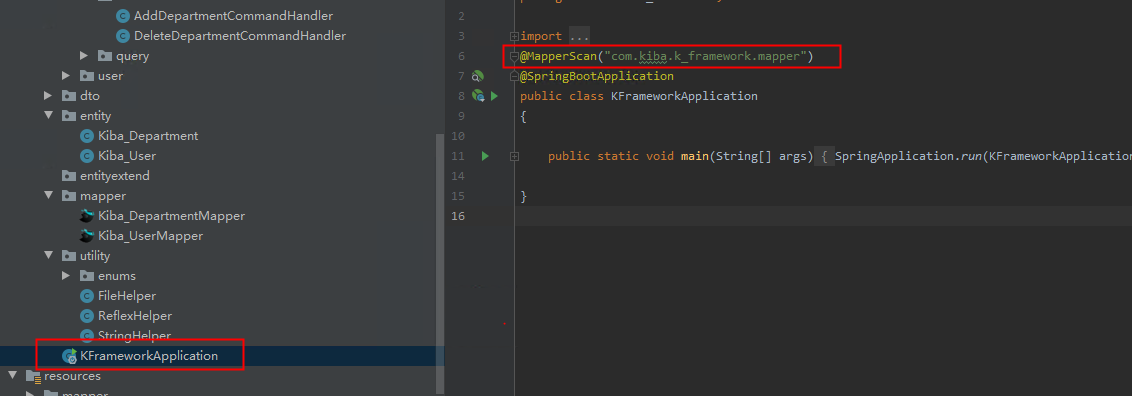Screen dimensions: 1132x396
Task: Click run gutter icon beside KFrameworkApplication class
Action: point(495,96)
